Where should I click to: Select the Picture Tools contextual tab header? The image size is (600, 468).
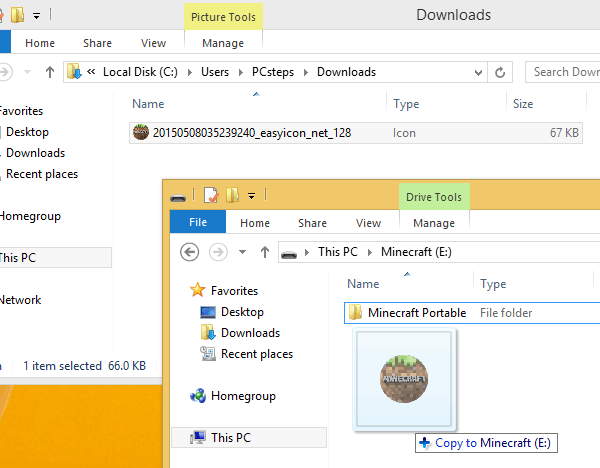[x=223, y=17]
